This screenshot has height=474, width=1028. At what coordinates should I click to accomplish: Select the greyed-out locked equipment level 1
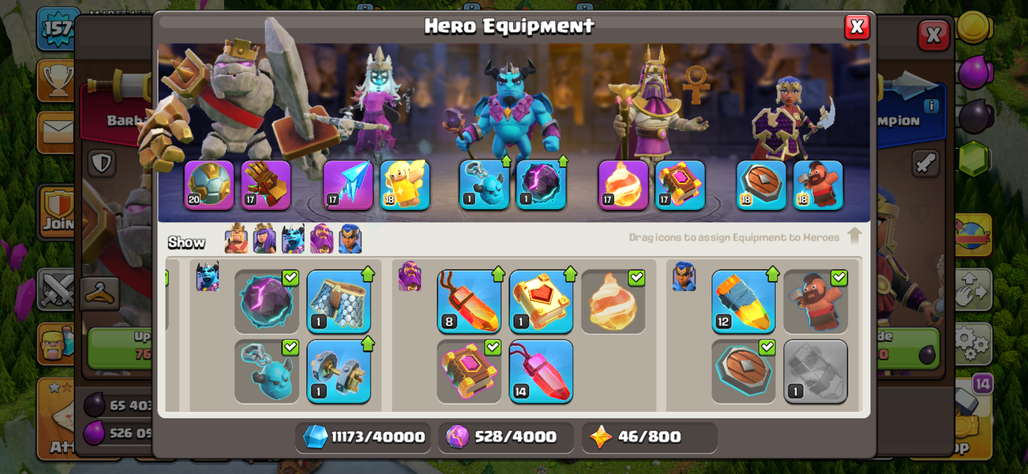[x=816, y=371]
